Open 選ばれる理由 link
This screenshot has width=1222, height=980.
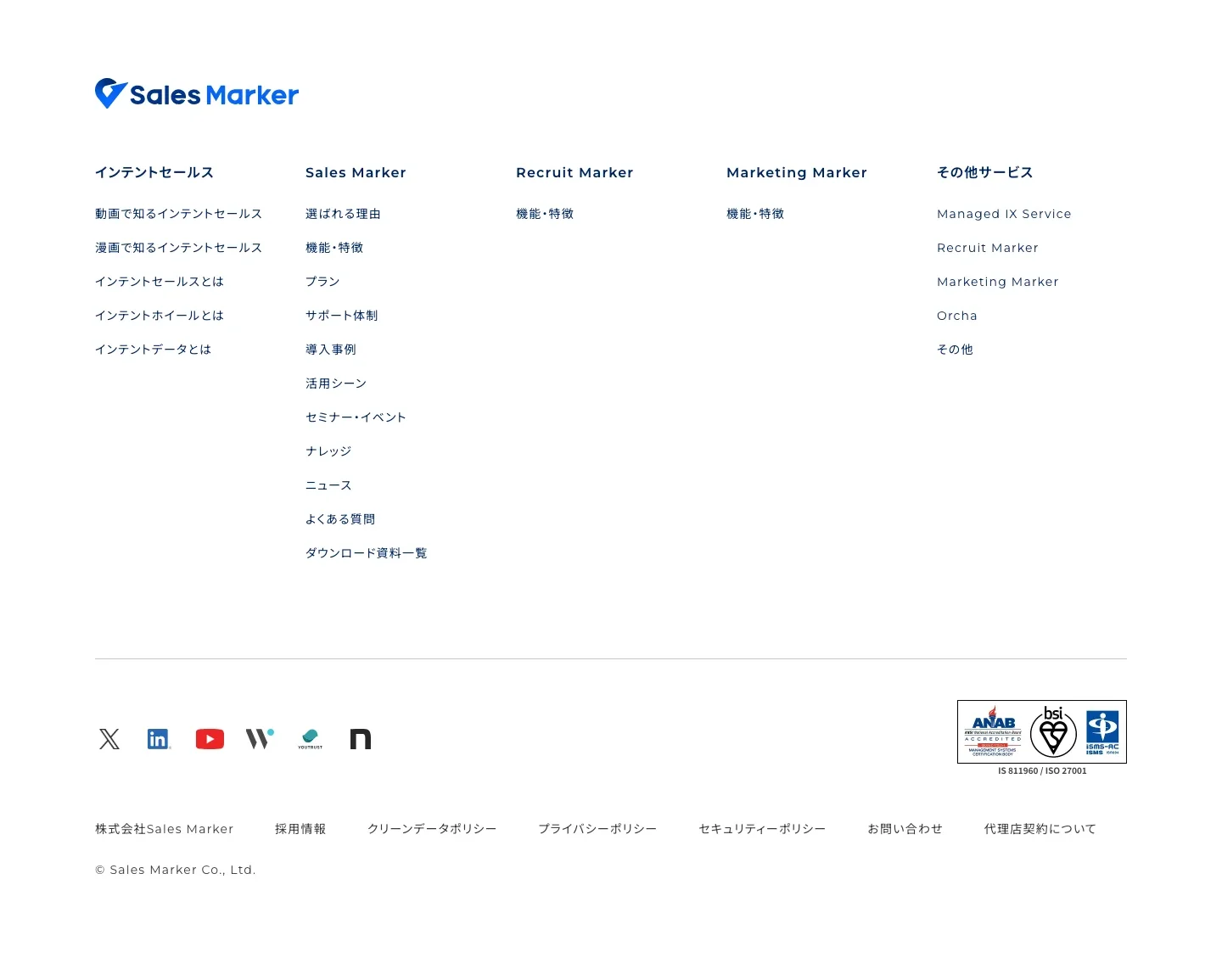pos(343,214)
